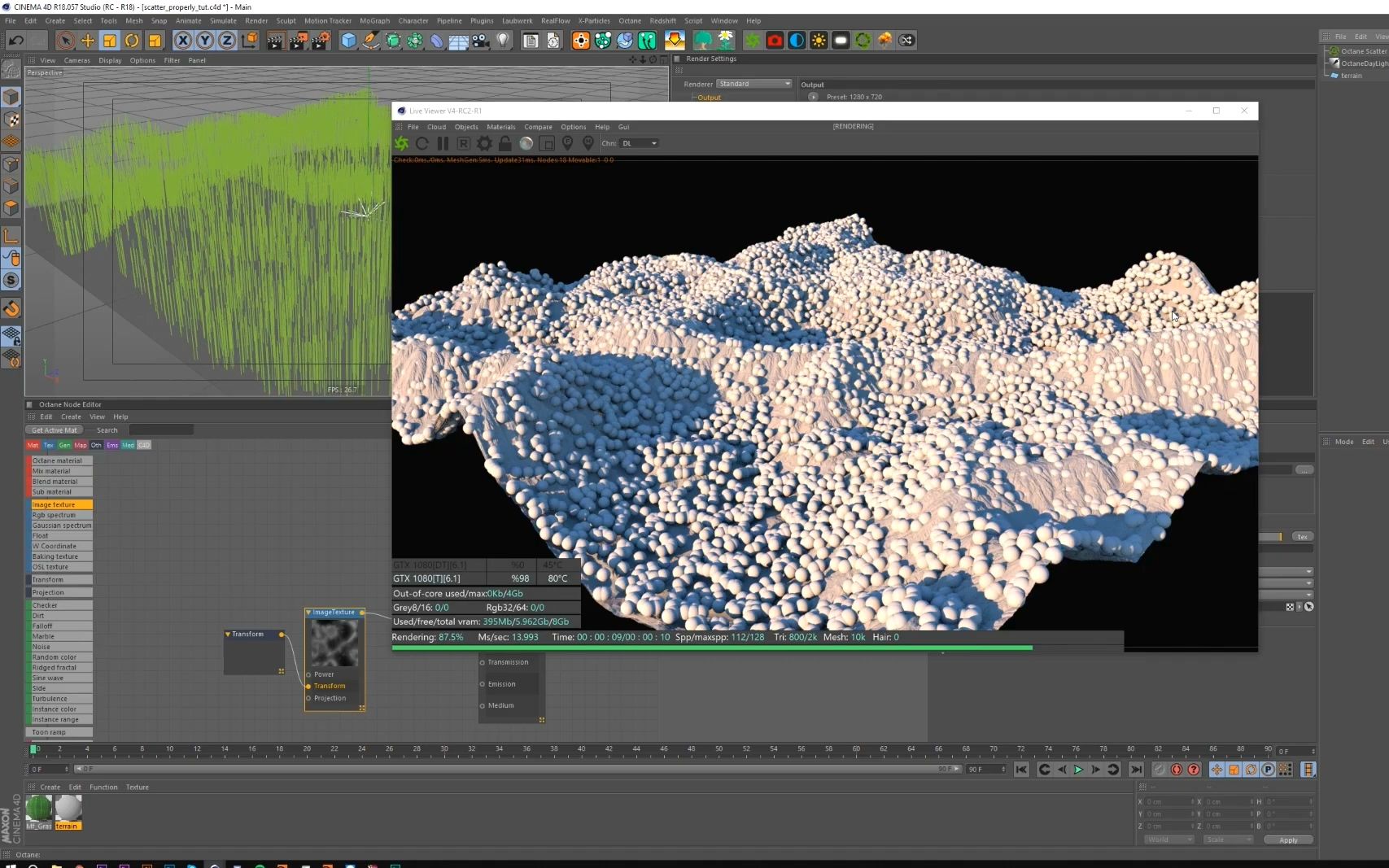
Task: Pause rendering in the Live Viewer
Action: click(x=443, y=143)
